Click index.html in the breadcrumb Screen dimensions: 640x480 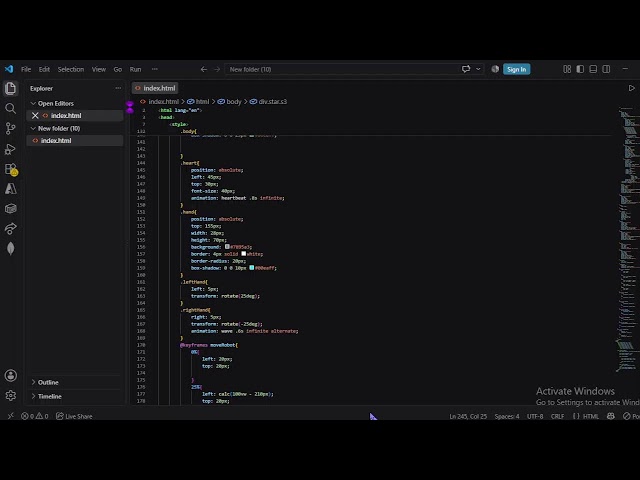click(x=163, y=102)
